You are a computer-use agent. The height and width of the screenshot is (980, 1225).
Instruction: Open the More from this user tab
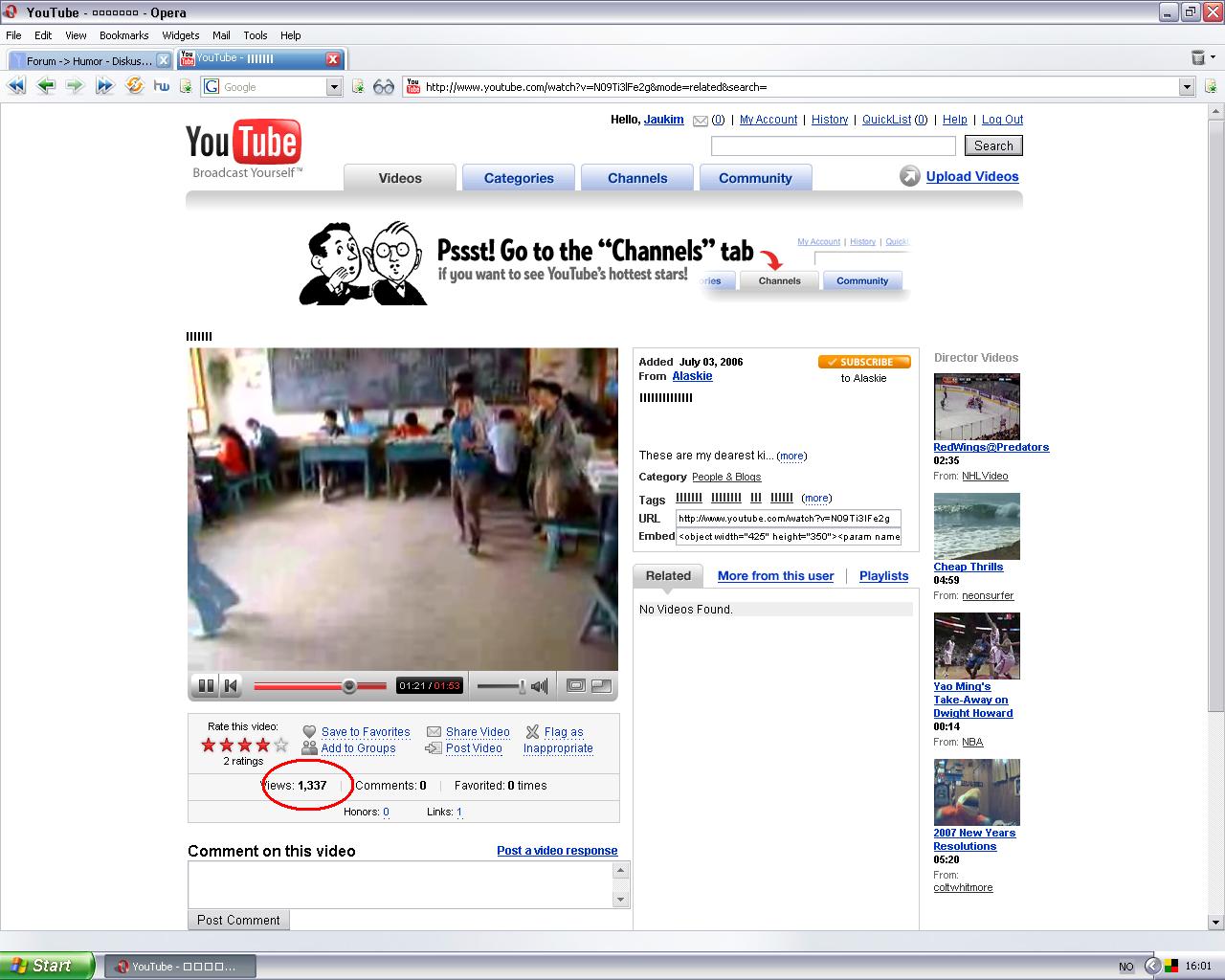[775, 575]
